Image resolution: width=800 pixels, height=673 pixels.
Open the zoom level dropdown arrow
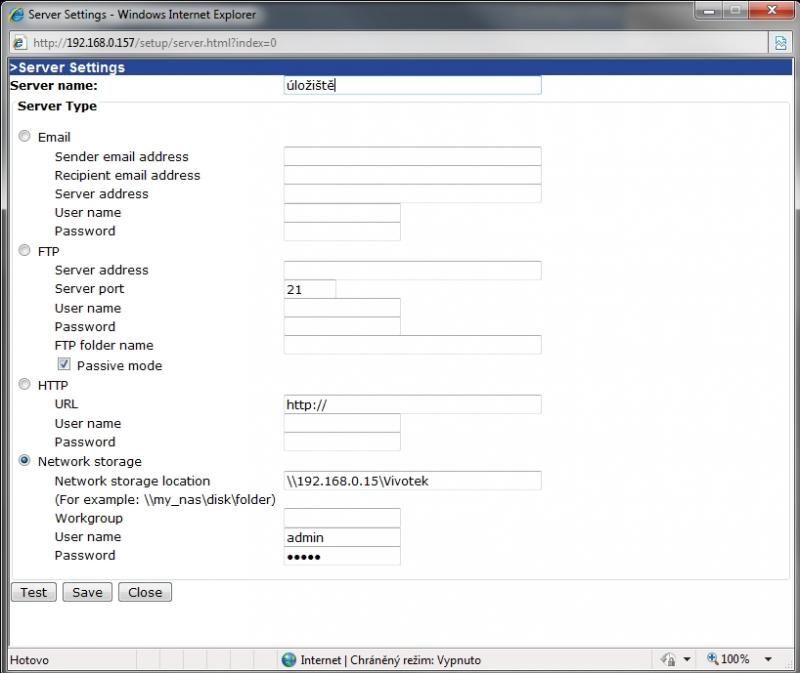(x=768, y=660)
